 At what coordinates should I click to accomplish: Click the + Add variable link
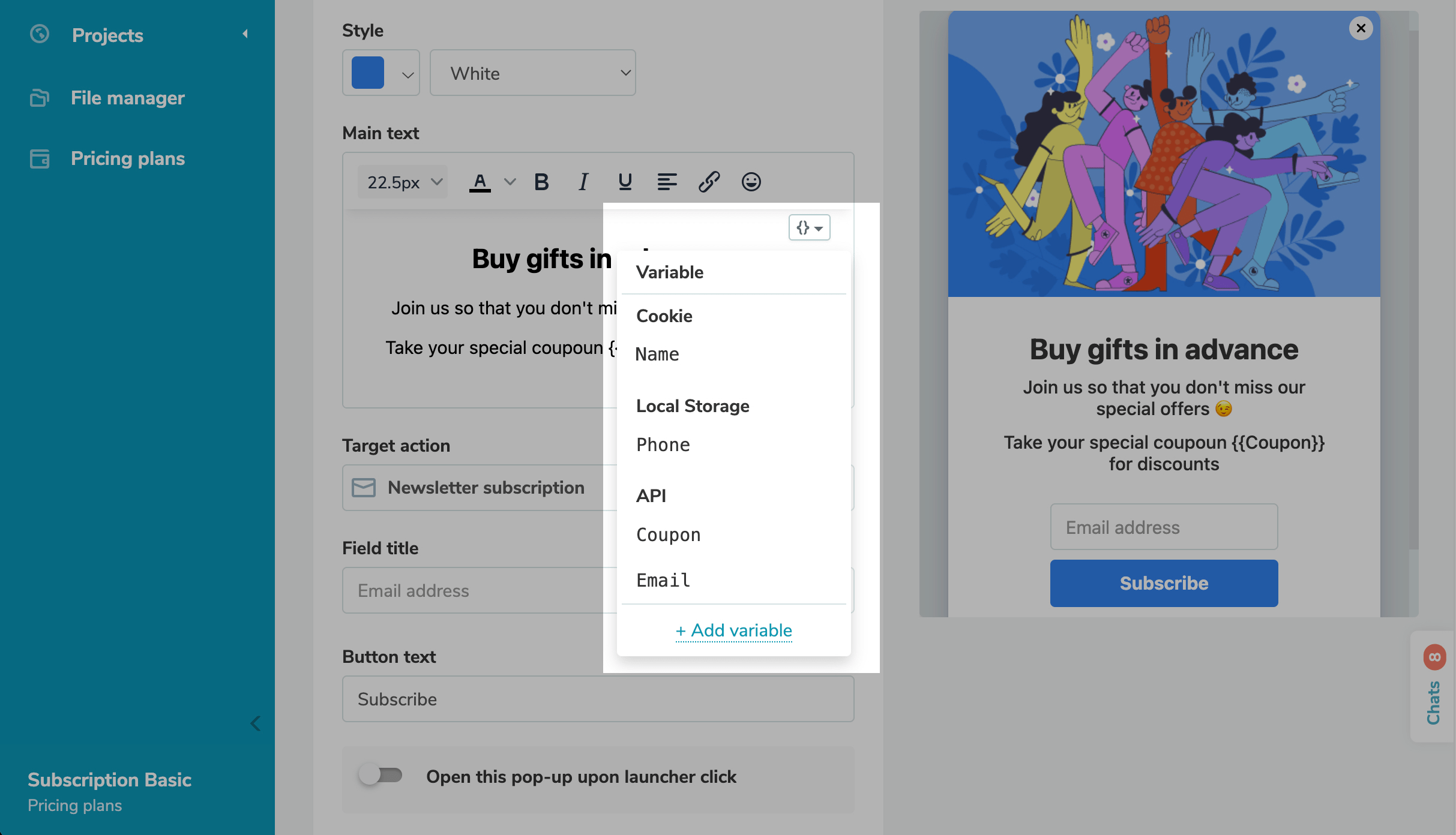733,630
